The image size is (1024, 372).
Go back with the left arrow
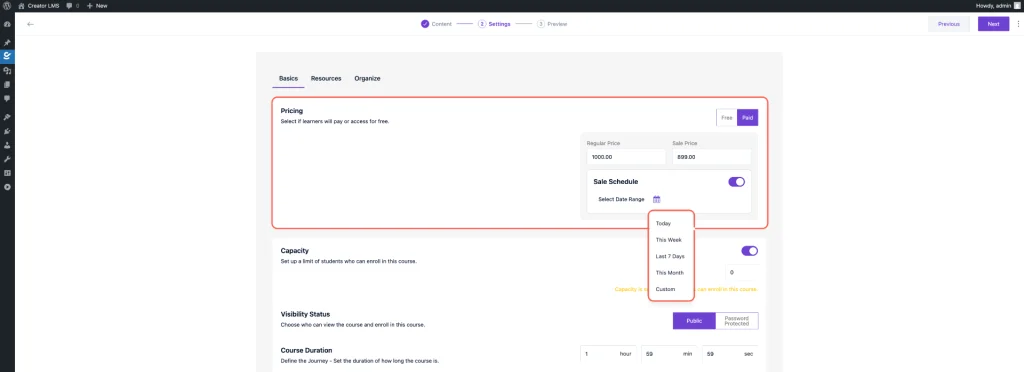point(30,24)
